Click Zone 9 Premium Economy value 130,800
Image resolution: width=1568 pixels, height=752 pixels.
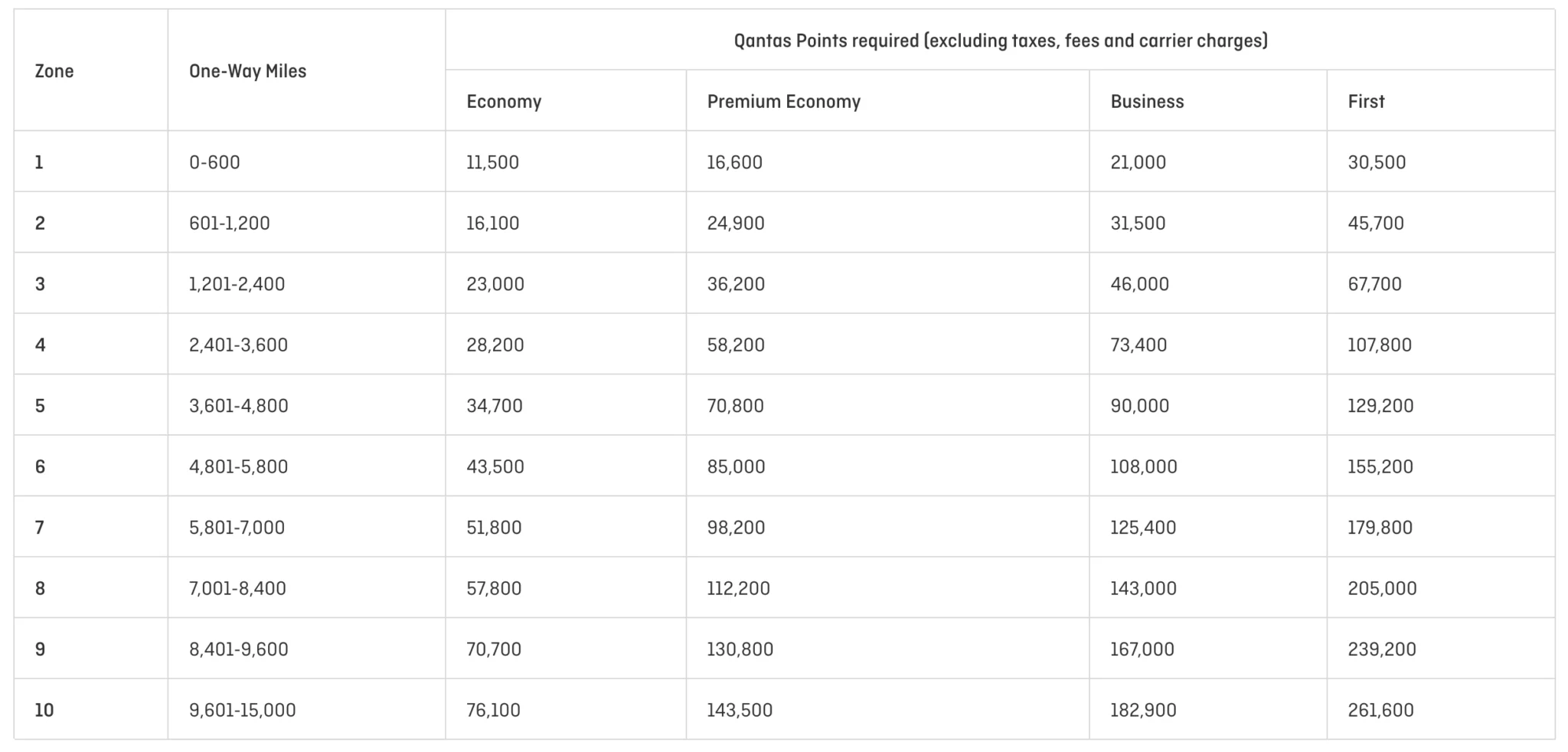[x=740, y=649]
